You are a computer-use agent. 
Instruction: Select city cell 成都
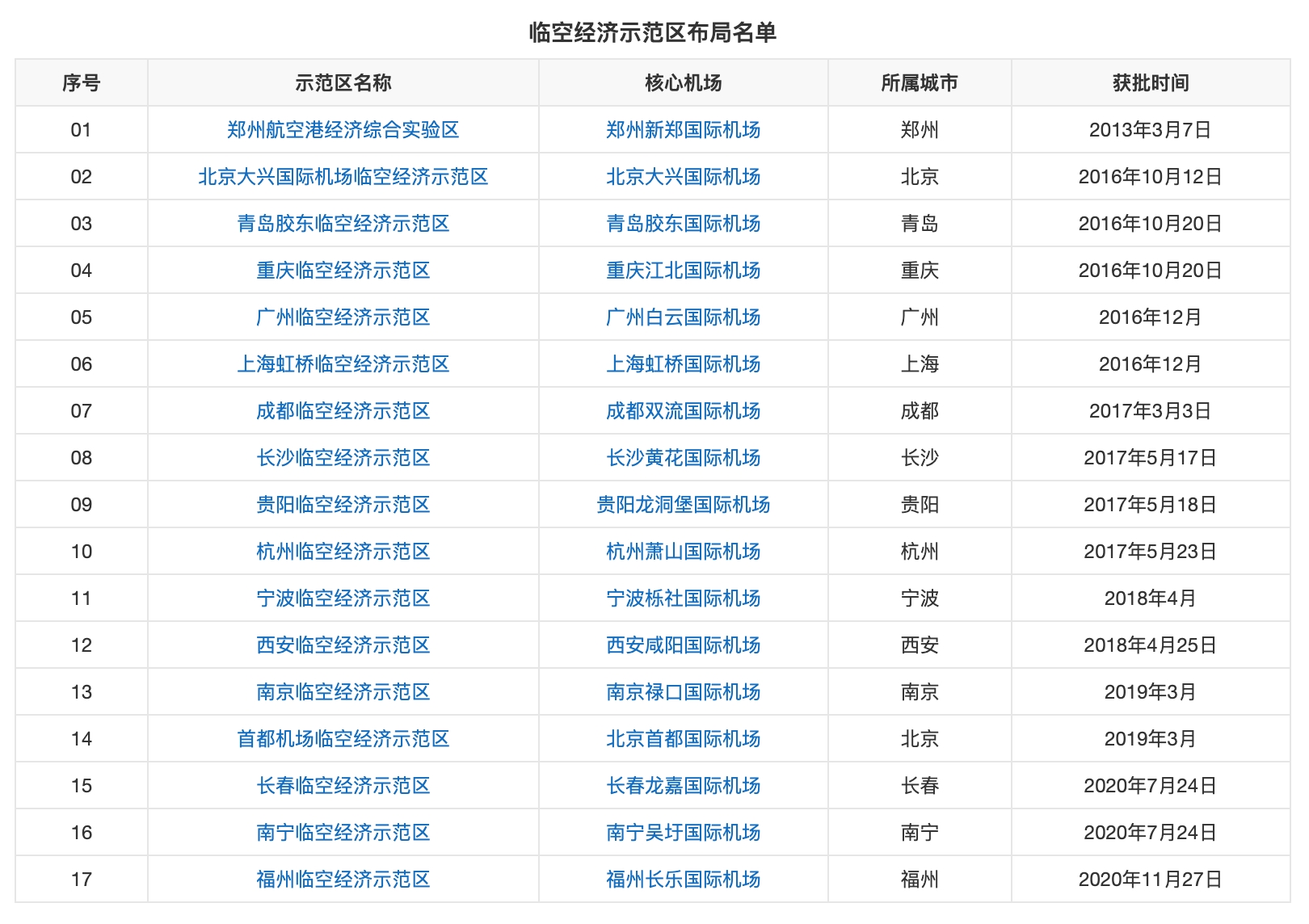[x=920, y=411]
